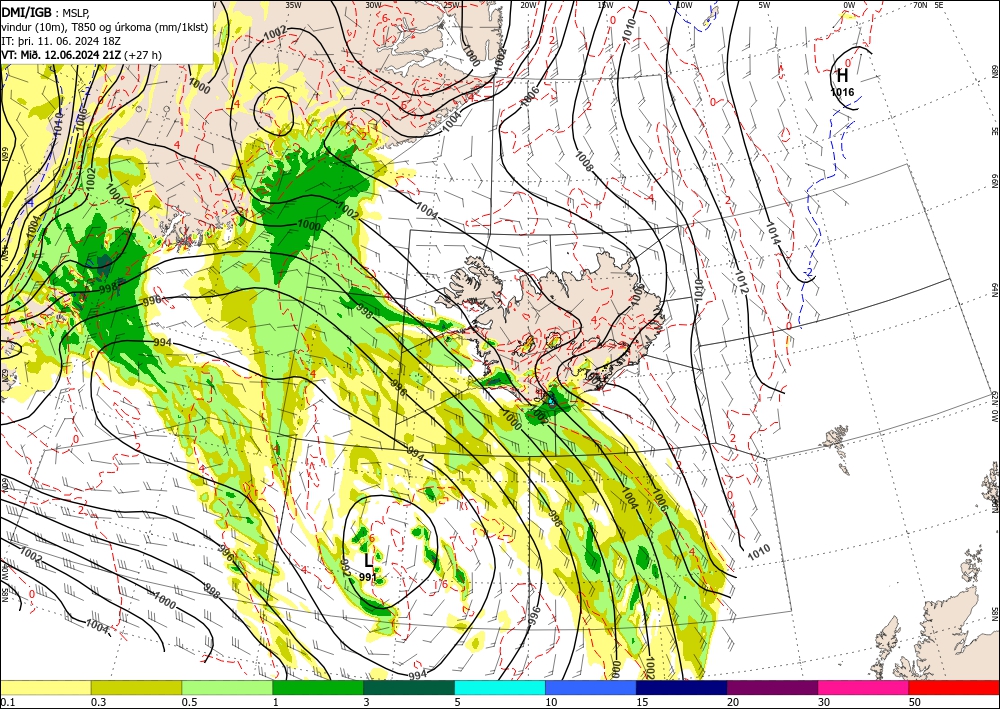Click the legend value 0.1
Image resolution: width=1000 pixels, height=709 pixels.
click(x=7, y=702)
